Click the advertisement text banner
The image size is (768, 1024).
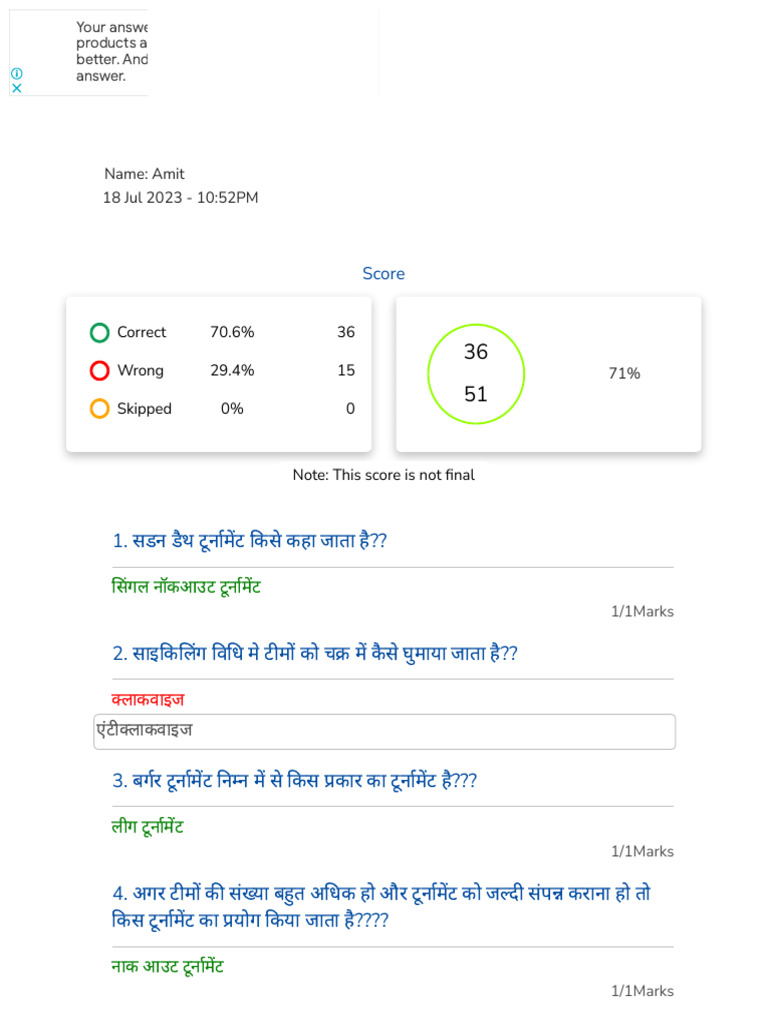[x=112, y=52]
